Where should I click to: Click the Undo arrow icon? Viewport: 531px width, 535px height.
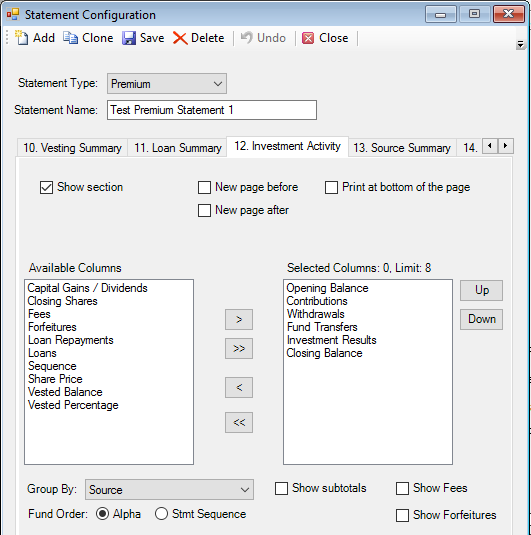click(x=246, y=38)
